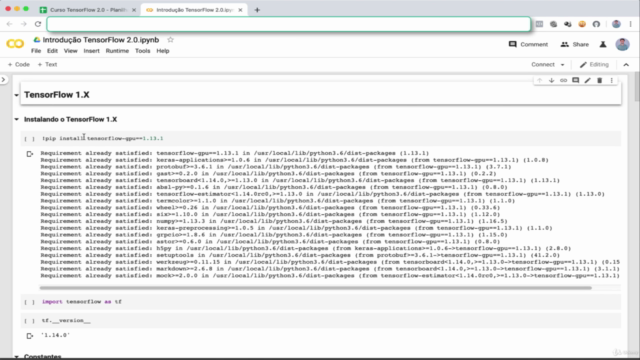
Task: Star the Introdução TensorFlow 2.0 notebook
Action: pyautogui.click(x=170, y=40)
